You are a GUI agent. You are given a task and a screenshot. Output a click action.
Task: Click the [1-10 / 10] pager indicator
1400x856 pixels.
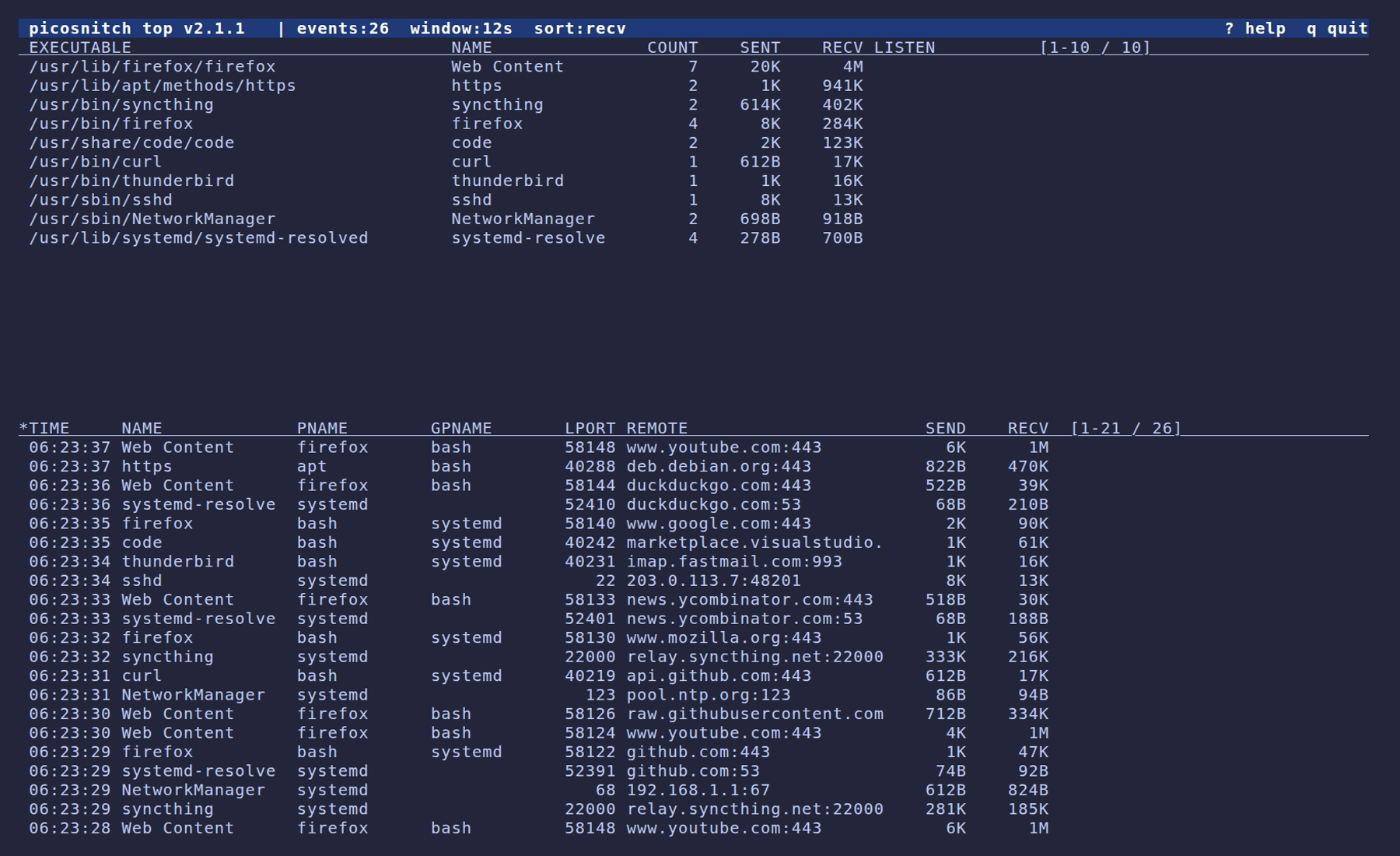point(1095,47)
